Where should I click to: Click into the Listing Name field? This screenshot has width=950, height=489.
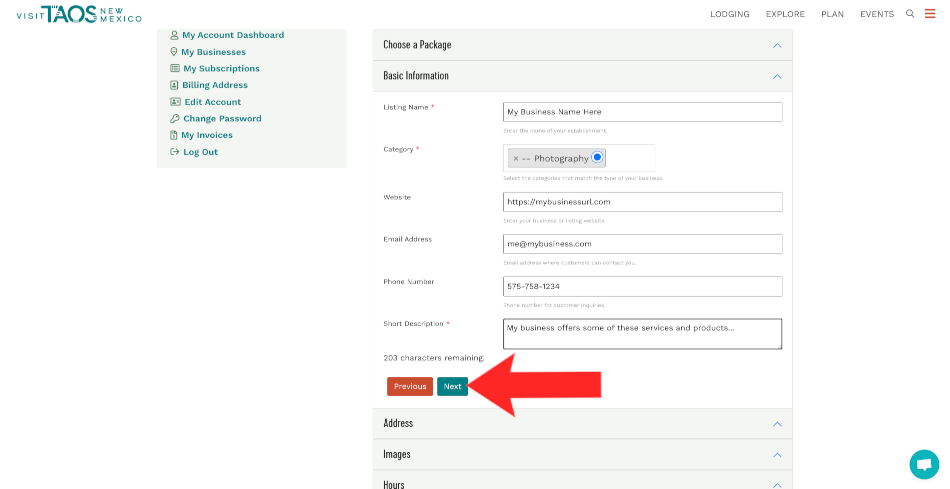point(642,112)
